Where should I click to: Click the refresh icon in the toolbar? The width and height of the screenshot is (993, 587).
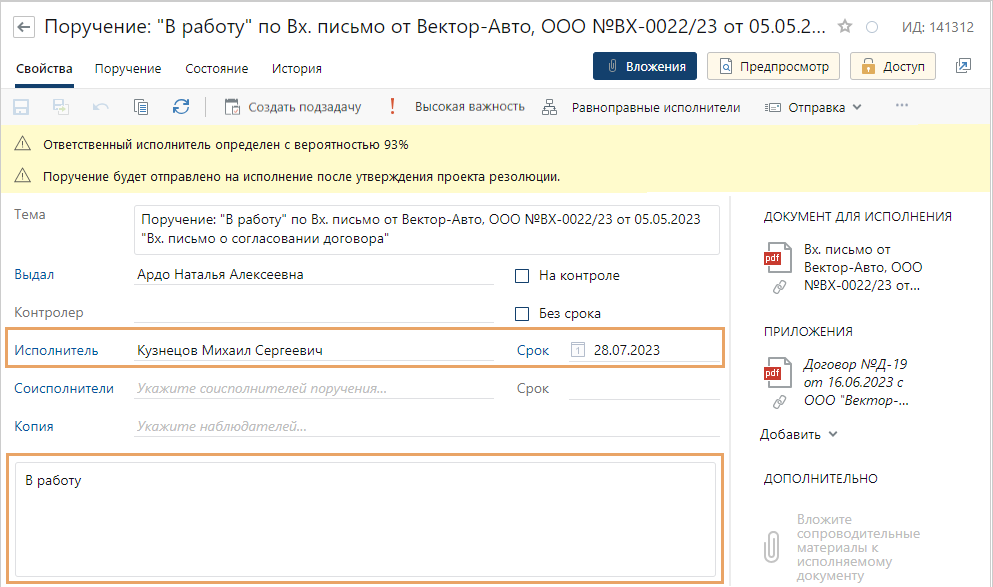180,107
